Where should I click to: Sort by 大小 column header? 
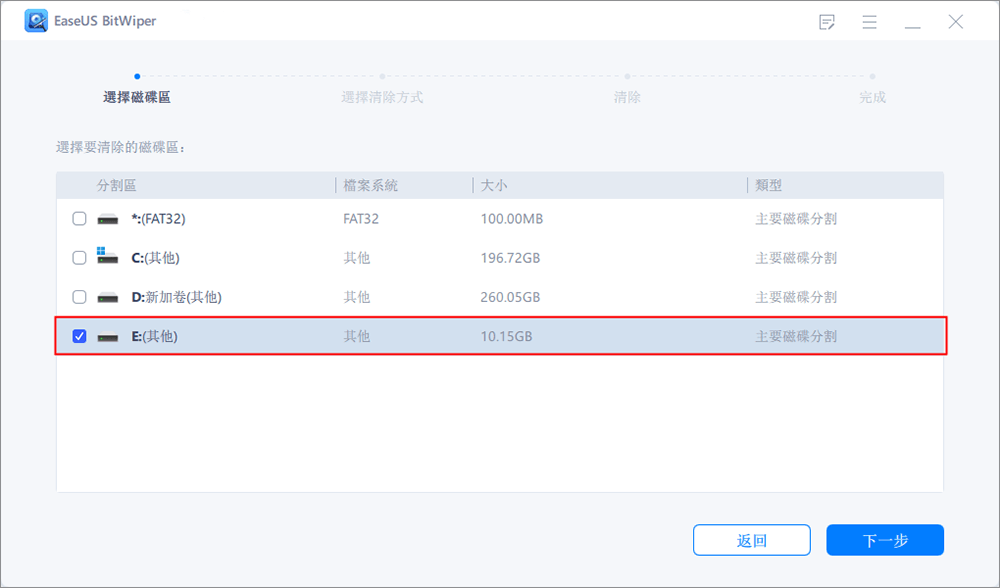(x=494, y=186)
